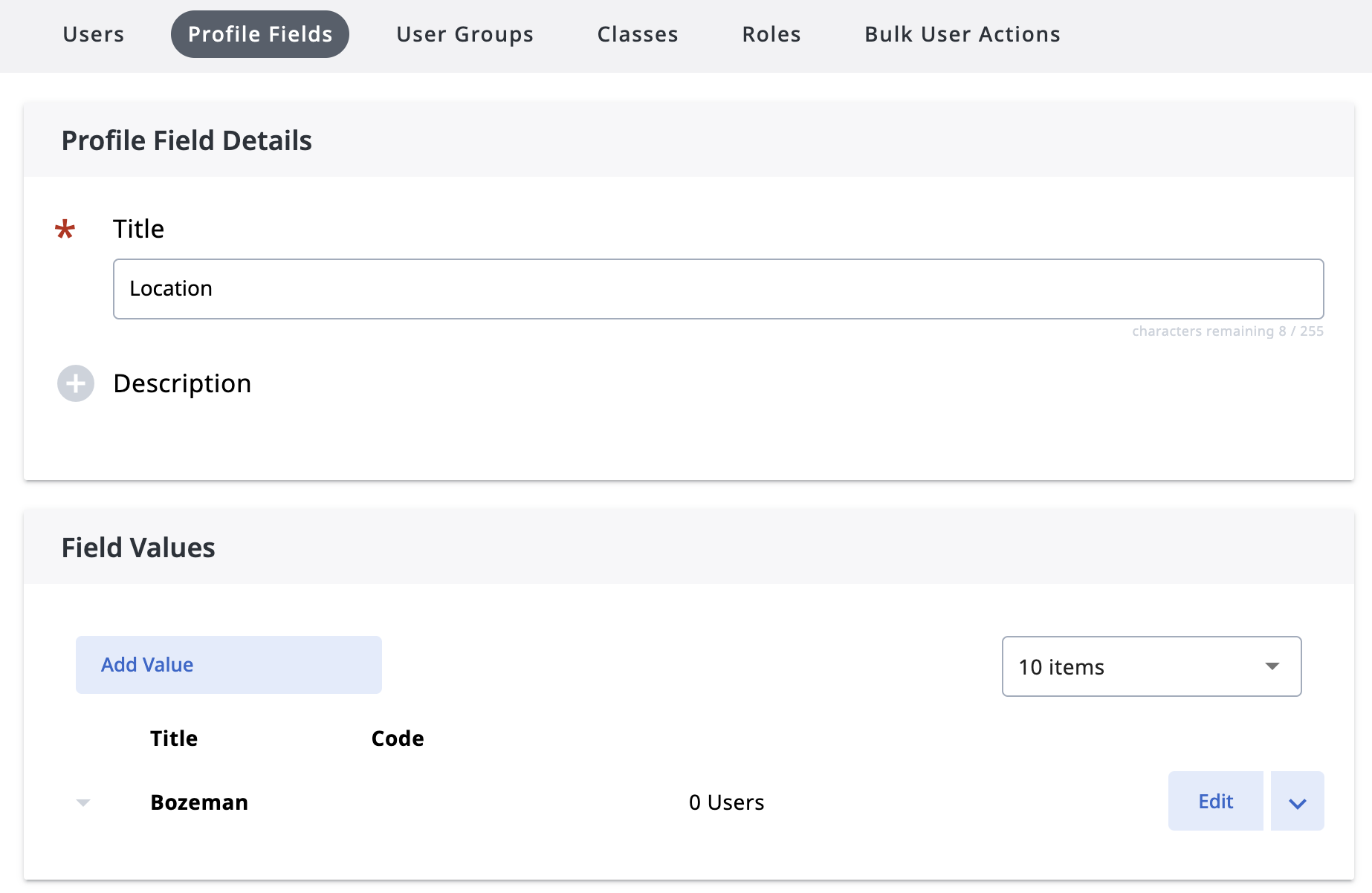
Task: Click the Title column header
Action: click(x=174, y=738)
